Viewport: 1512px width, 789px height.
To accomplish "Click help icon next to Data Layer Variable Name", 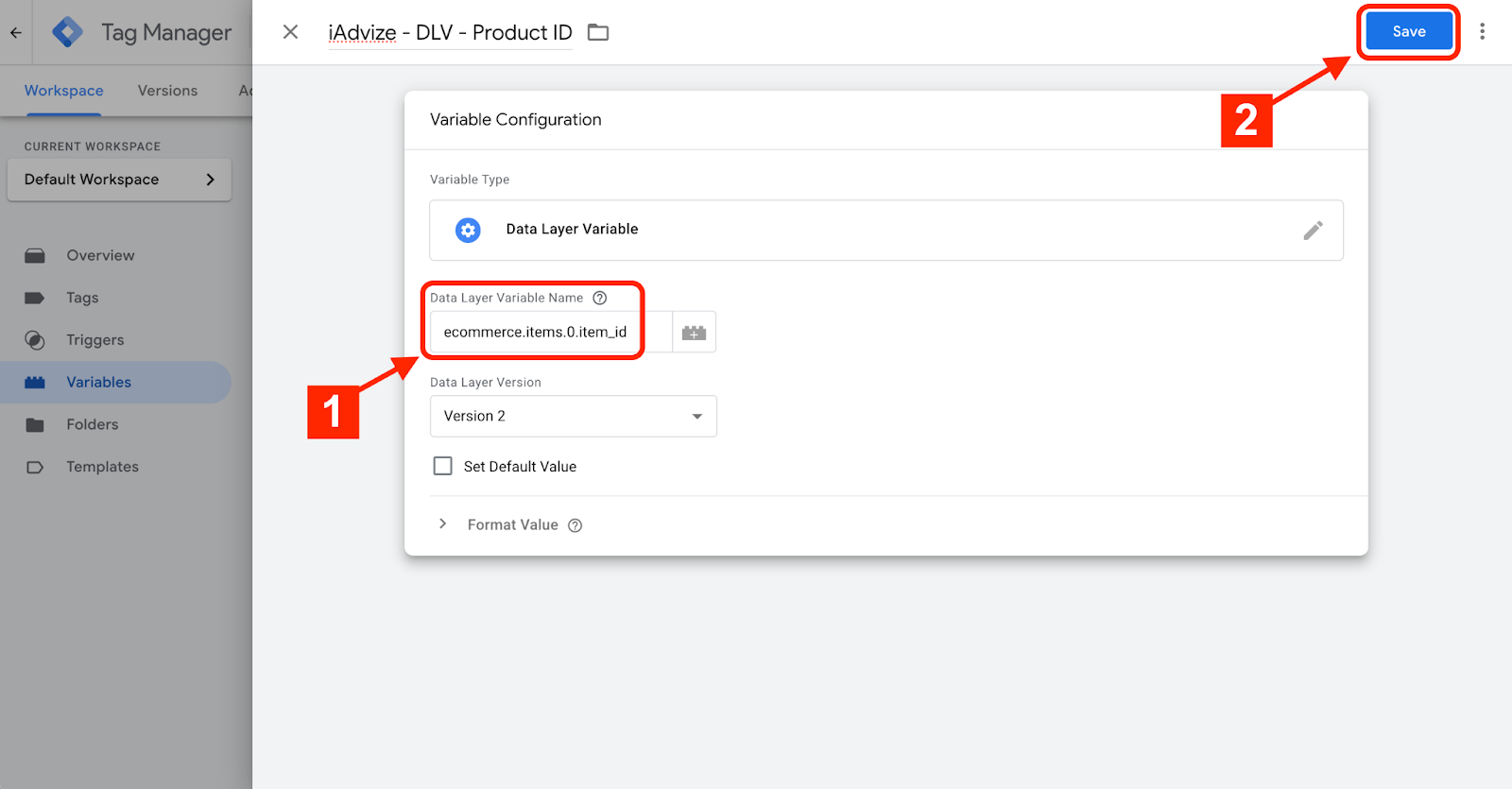I will [599, 298].
